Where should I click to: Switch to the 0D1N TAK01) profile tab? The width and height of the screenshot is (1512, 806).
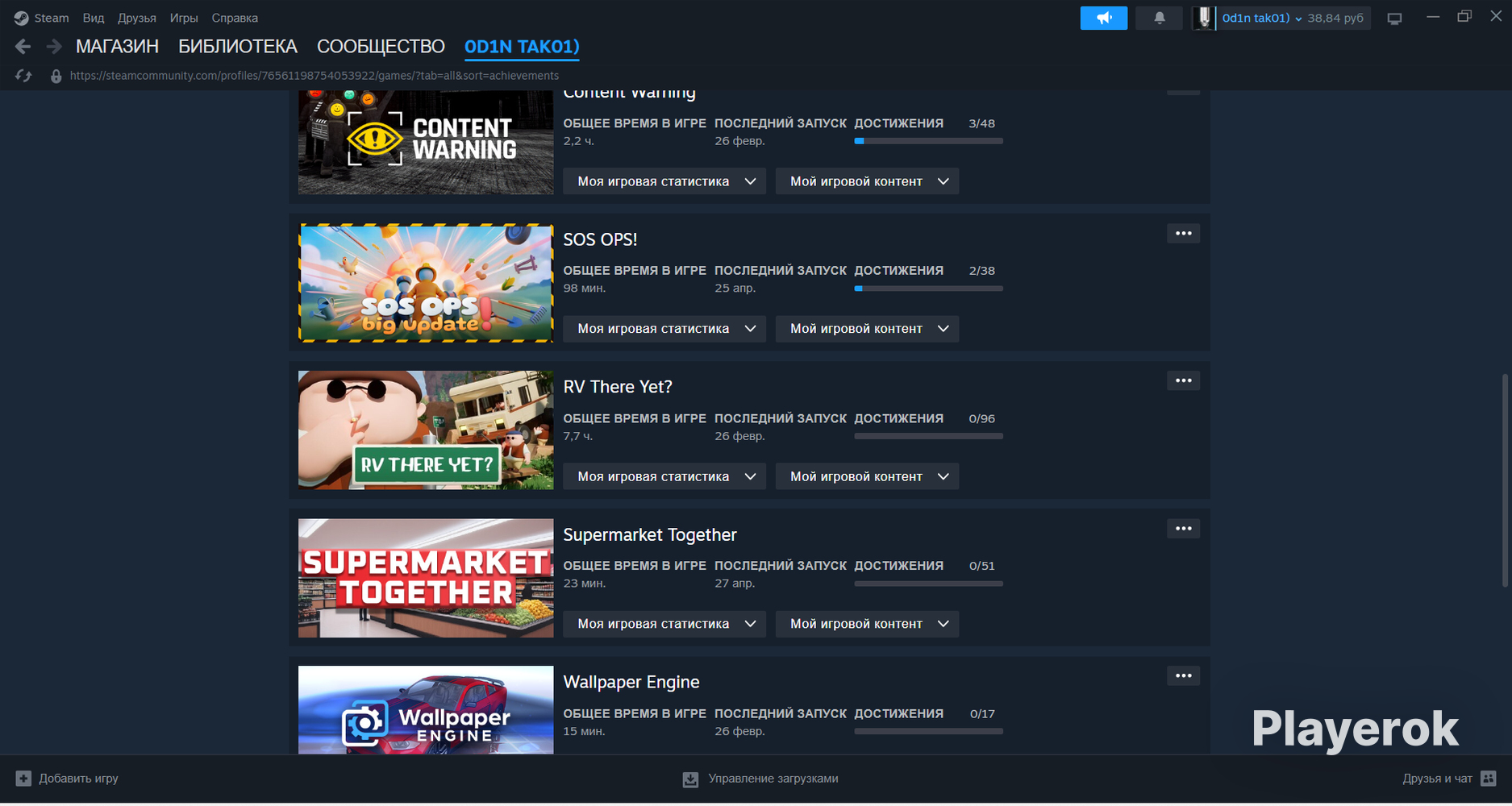click(522, 47)
